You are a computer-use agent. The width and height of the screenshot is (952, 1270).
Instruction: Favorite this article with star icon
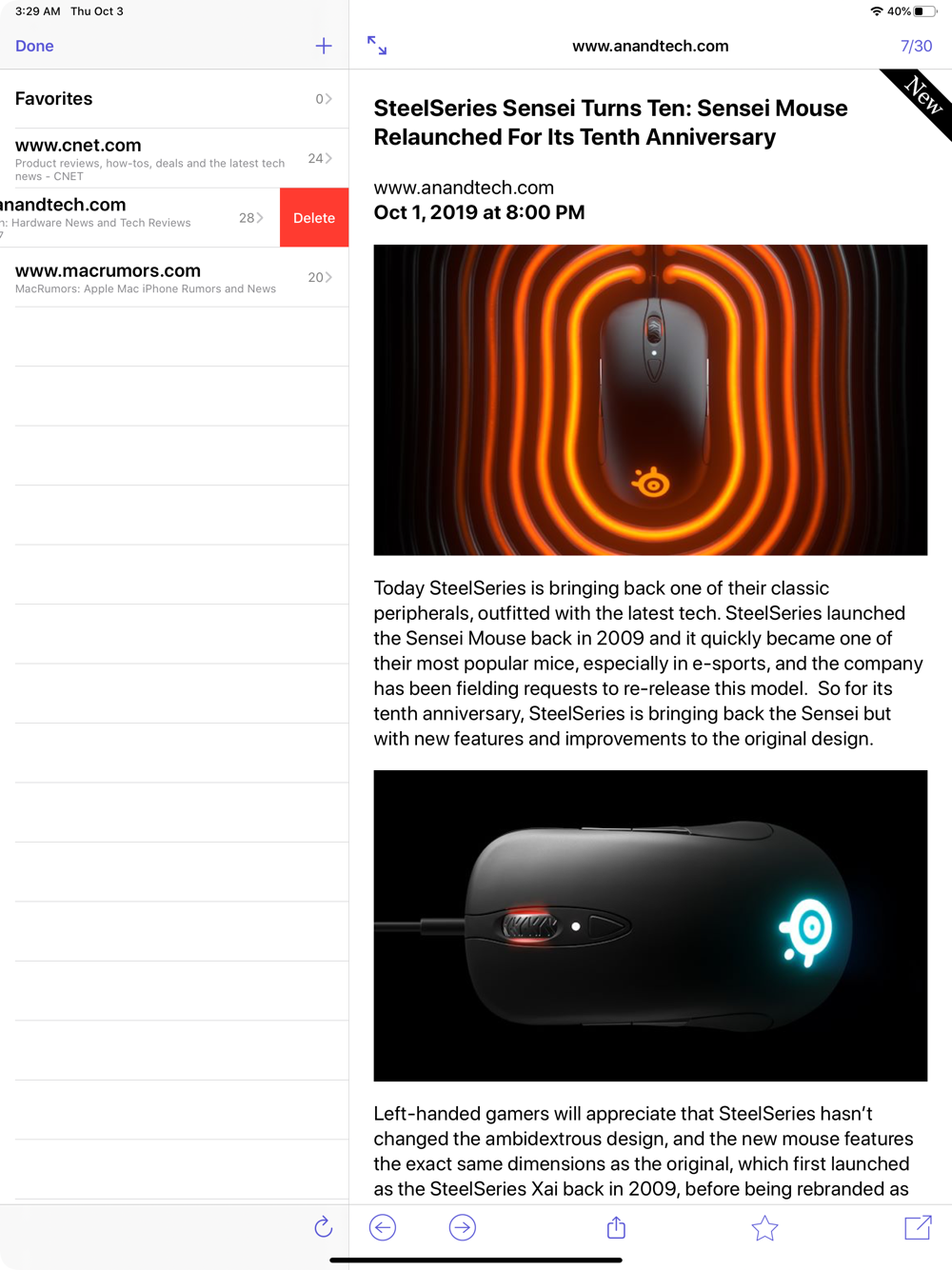coord(764,1228)
